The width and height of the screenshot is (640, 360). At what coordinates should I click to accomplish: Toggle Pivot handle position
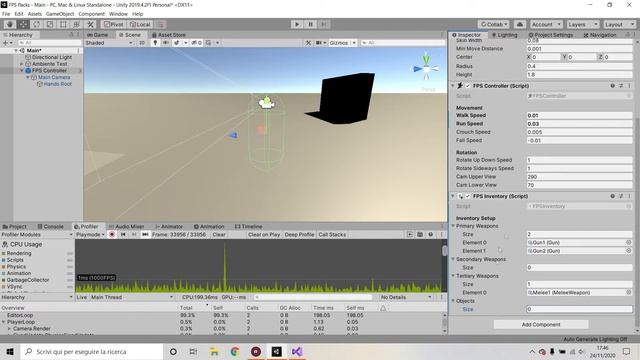[x=113, y=24]
